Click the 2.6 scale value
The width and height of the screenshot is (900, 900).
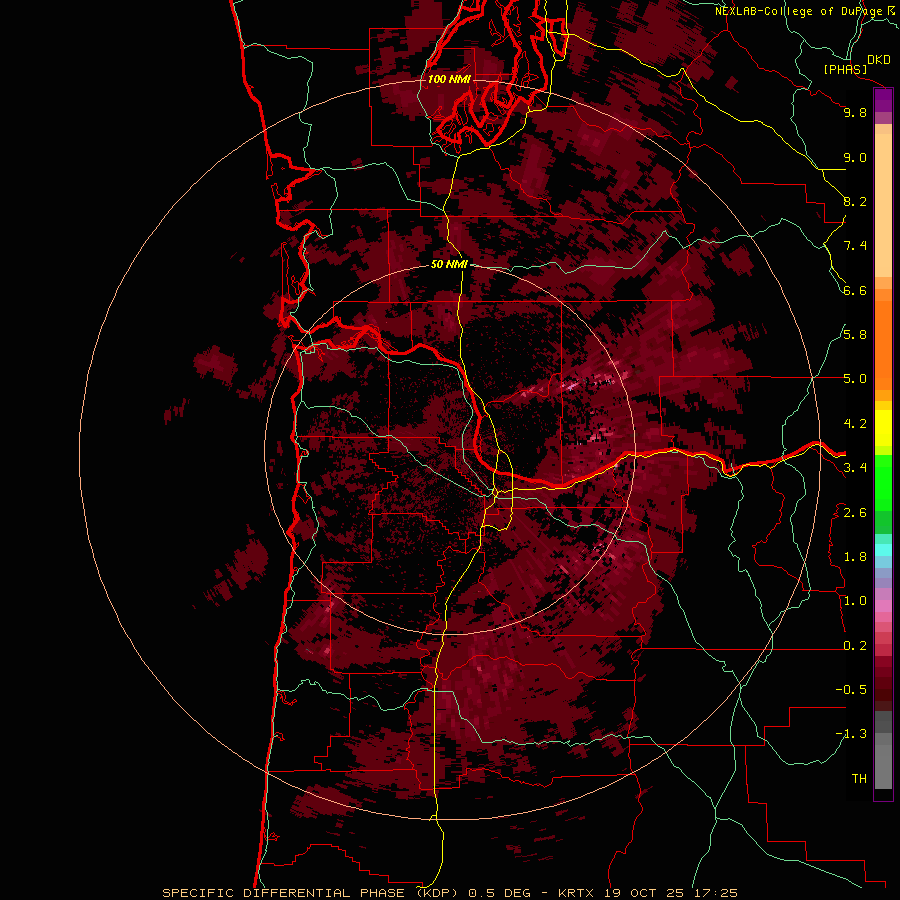855,513
